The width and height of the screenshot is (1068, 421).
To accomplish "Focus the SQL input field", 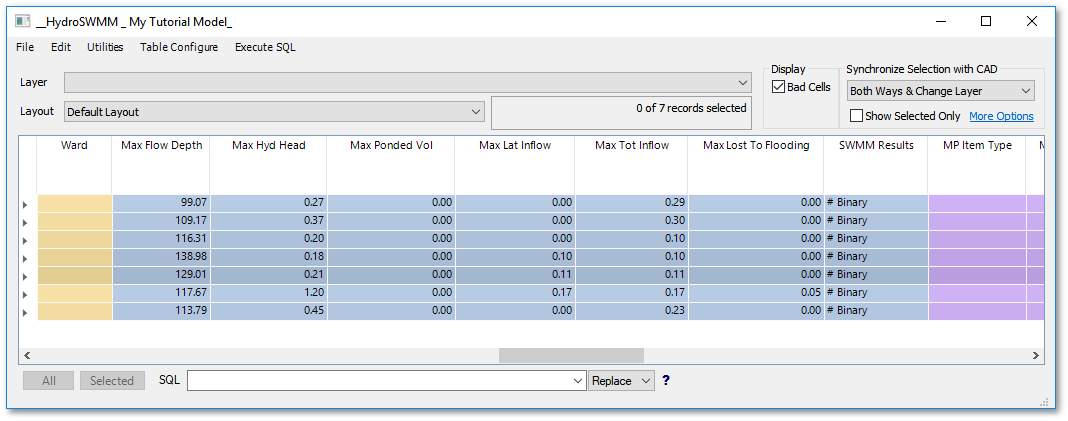I will (x=380, y=381).
